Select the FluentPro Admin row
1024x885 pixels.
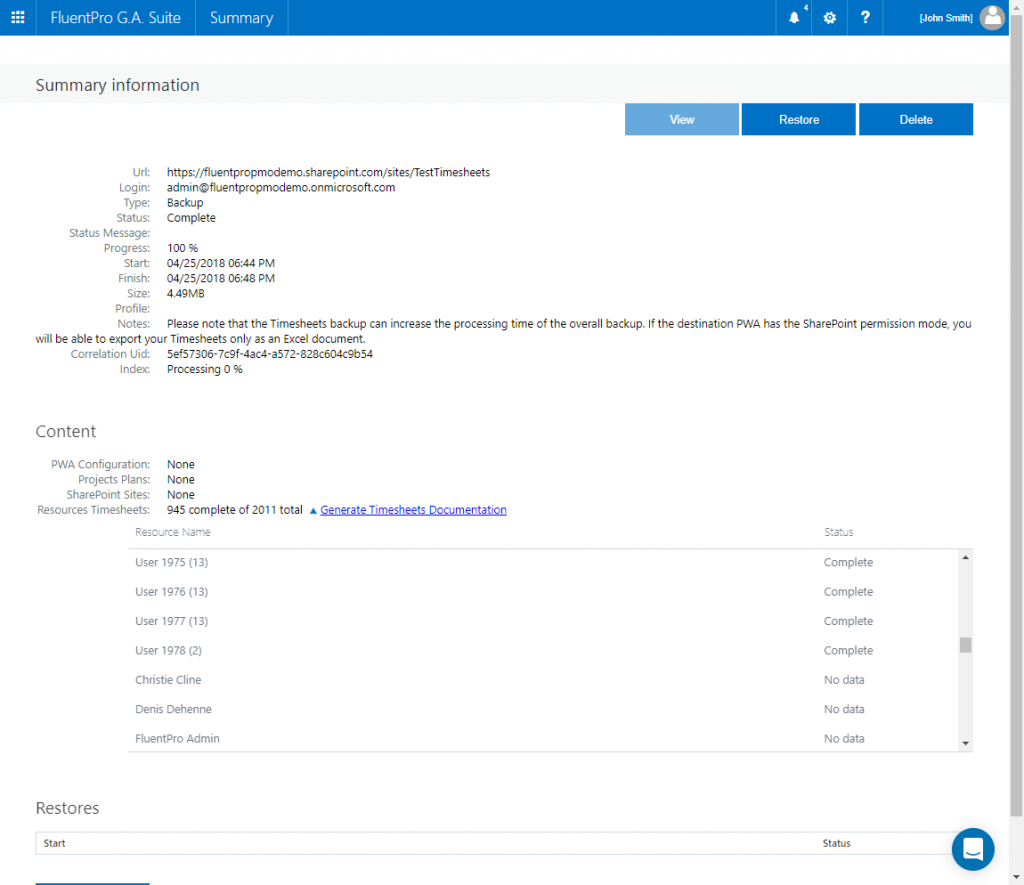coord(543,739)
